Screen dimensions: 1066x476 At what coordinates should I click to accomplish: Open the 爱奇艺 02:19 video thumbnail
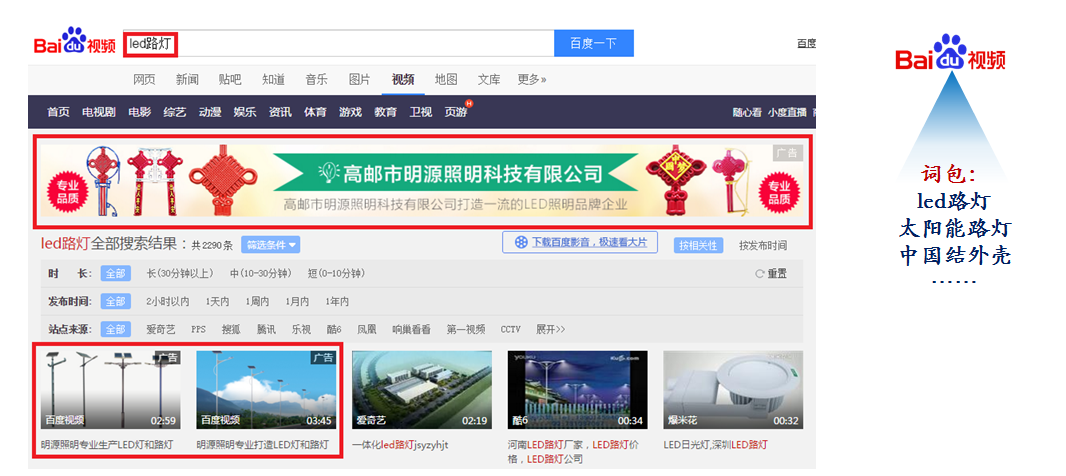click(422, 390)
